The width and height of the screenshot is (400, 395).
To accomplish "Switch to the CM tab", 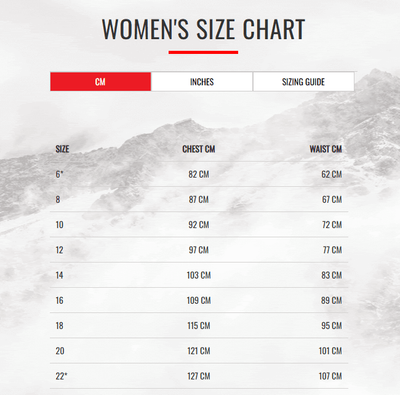I will [x=100, y=82].
